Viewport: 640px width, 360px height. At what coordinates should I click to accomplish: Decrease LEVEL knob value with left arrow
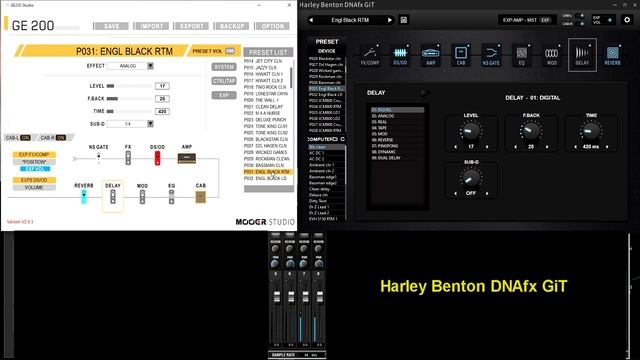click(456, 147)
